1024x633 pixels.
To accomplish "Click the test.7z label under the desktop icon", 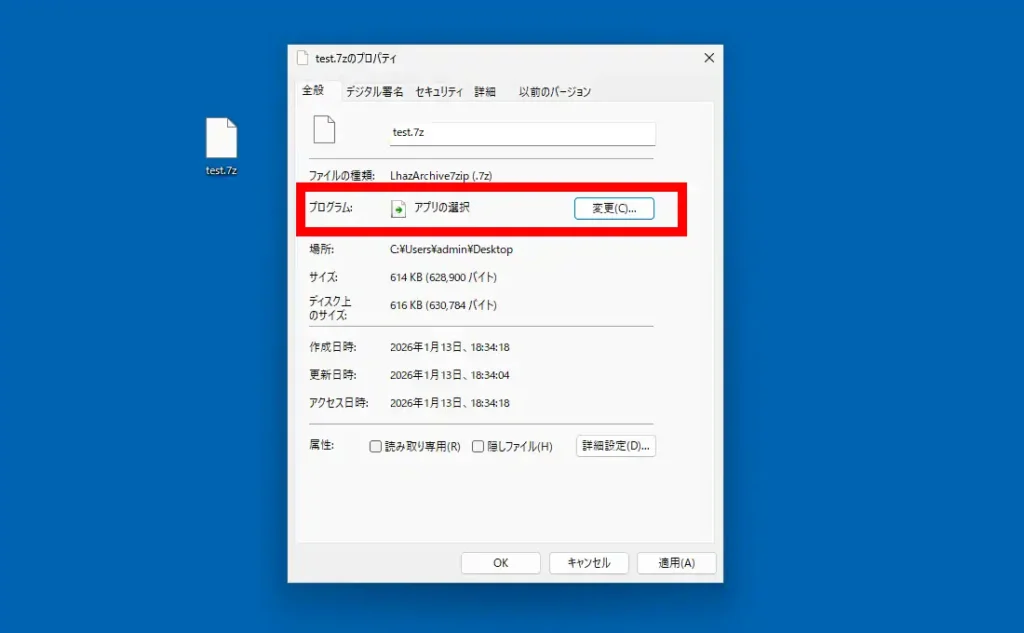I will tap(220, 170).
